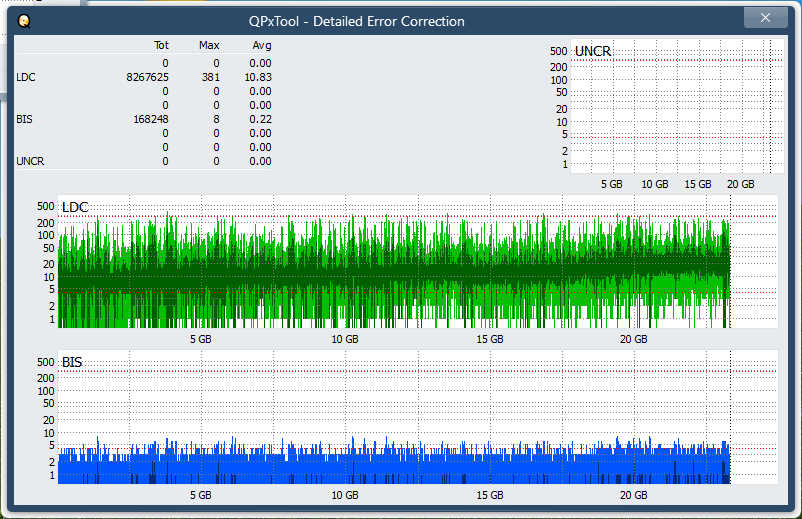Select the LDC max value 381
This screenshot has height=519, width=802.
pos(209,77)
